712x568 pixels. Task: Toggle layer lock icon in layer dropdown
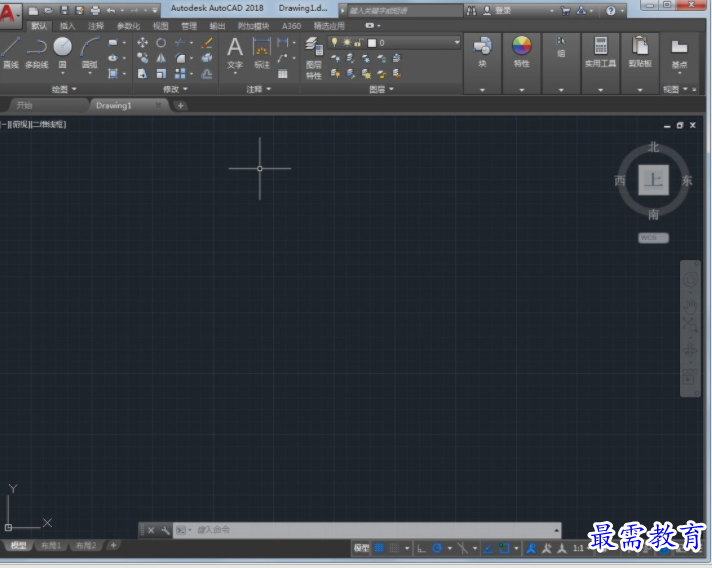358,43
